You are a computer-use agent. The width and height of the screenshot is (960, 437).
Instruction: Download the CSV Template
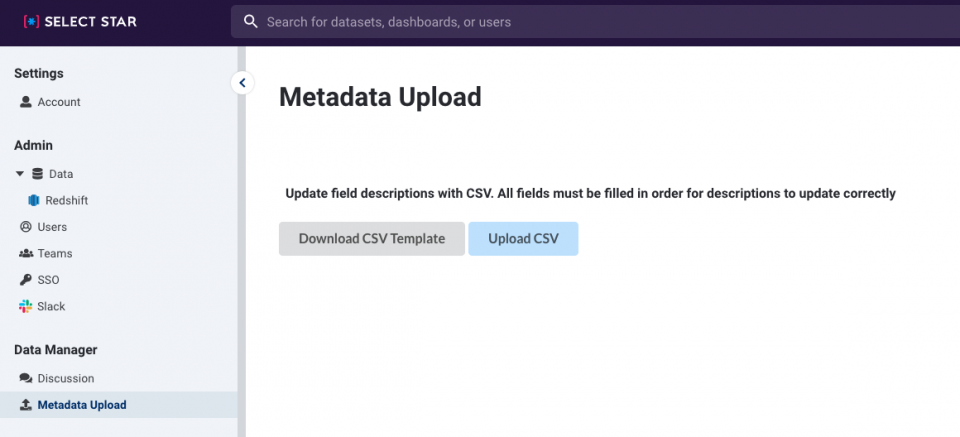372,239
